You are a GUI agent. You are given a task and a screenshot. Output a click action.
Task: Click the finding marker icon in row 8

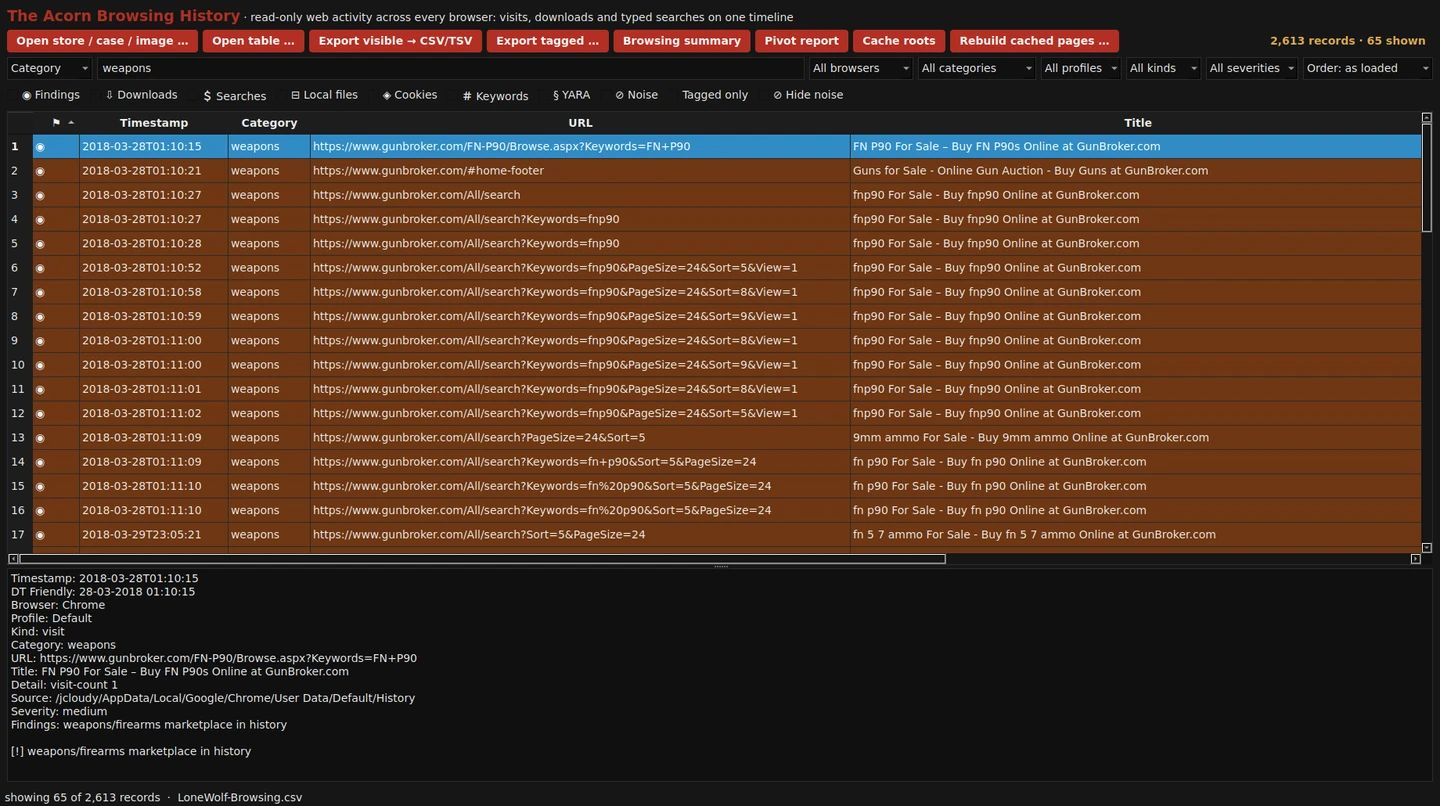click(x=40, y=317)
